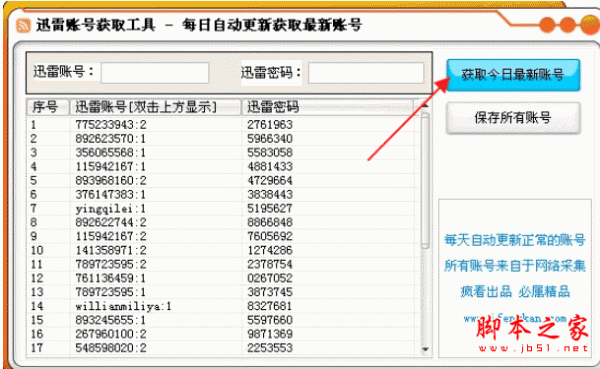Viewport: 600px width, 369px height.
Task: Select account 893968160:2 in row 5
Action: coord(111,181)
